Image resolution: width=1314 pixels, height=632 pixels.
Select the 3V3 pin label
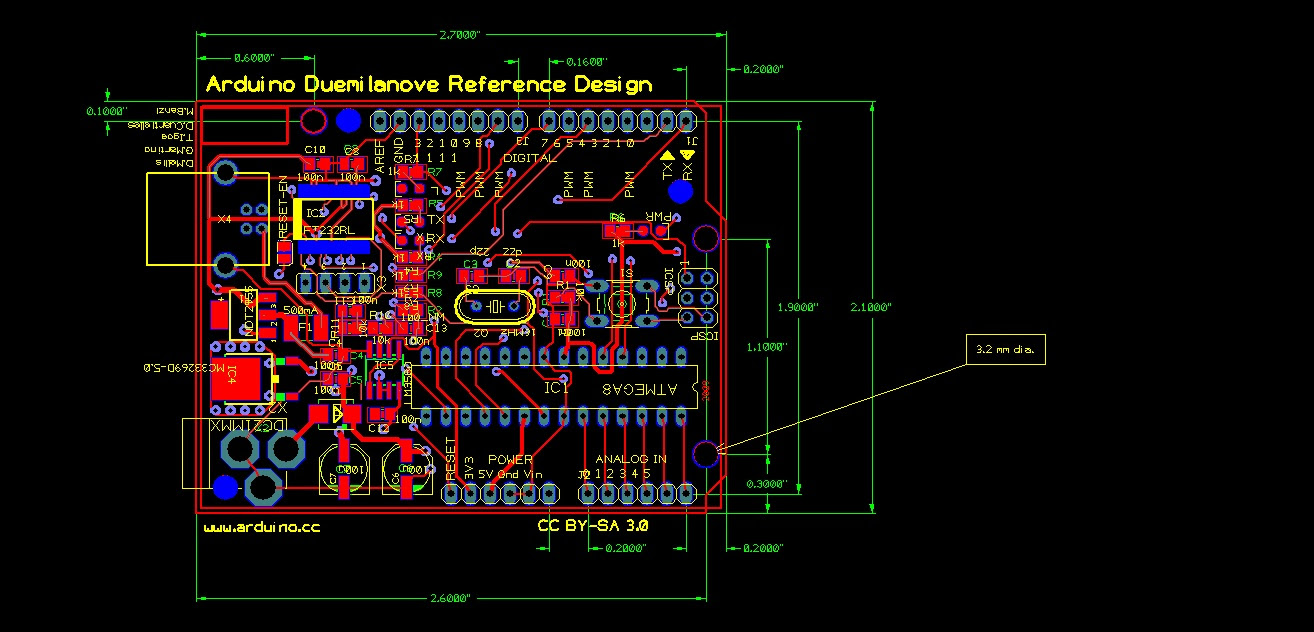point(467,468)
